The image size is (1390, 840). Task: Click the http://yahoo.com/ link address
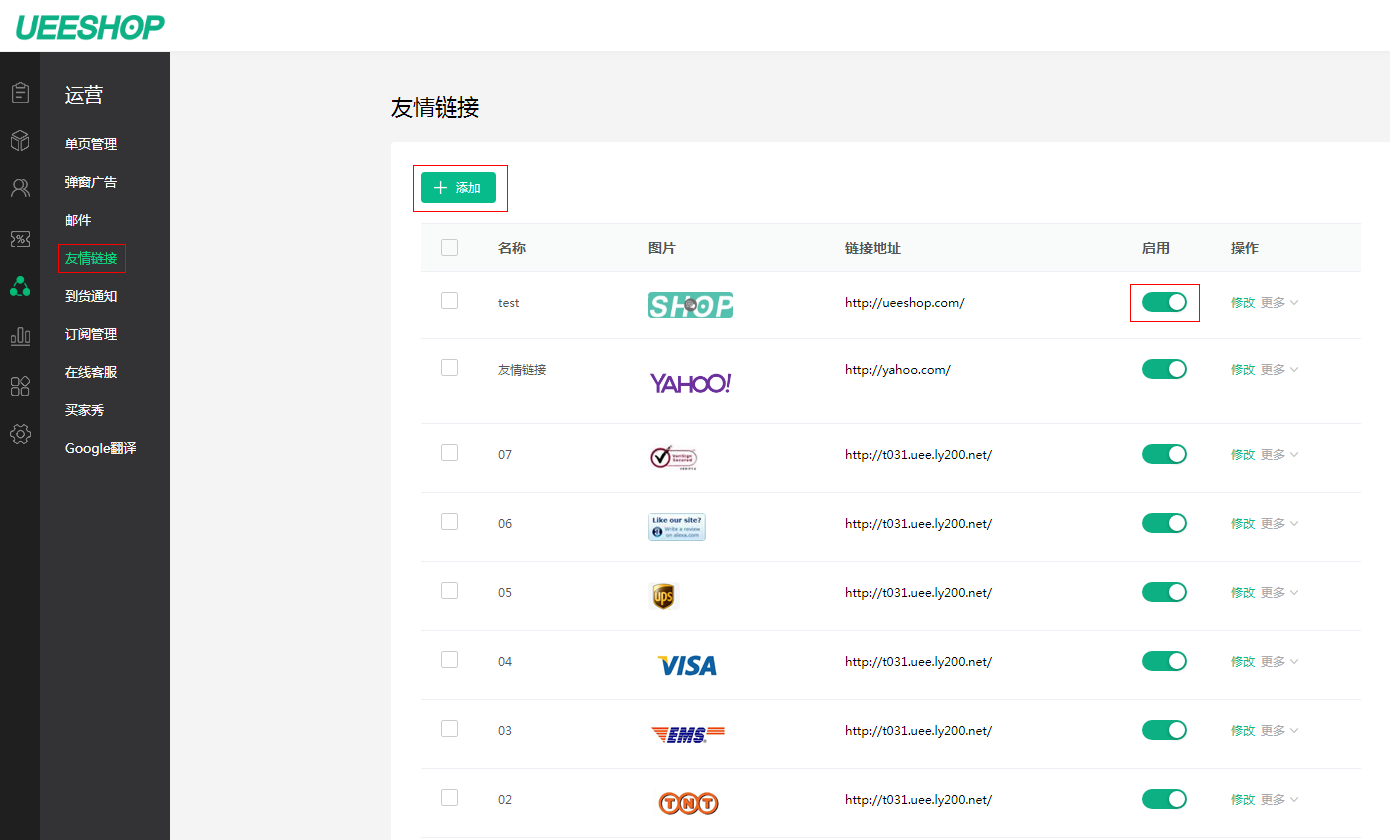point(897,369)
